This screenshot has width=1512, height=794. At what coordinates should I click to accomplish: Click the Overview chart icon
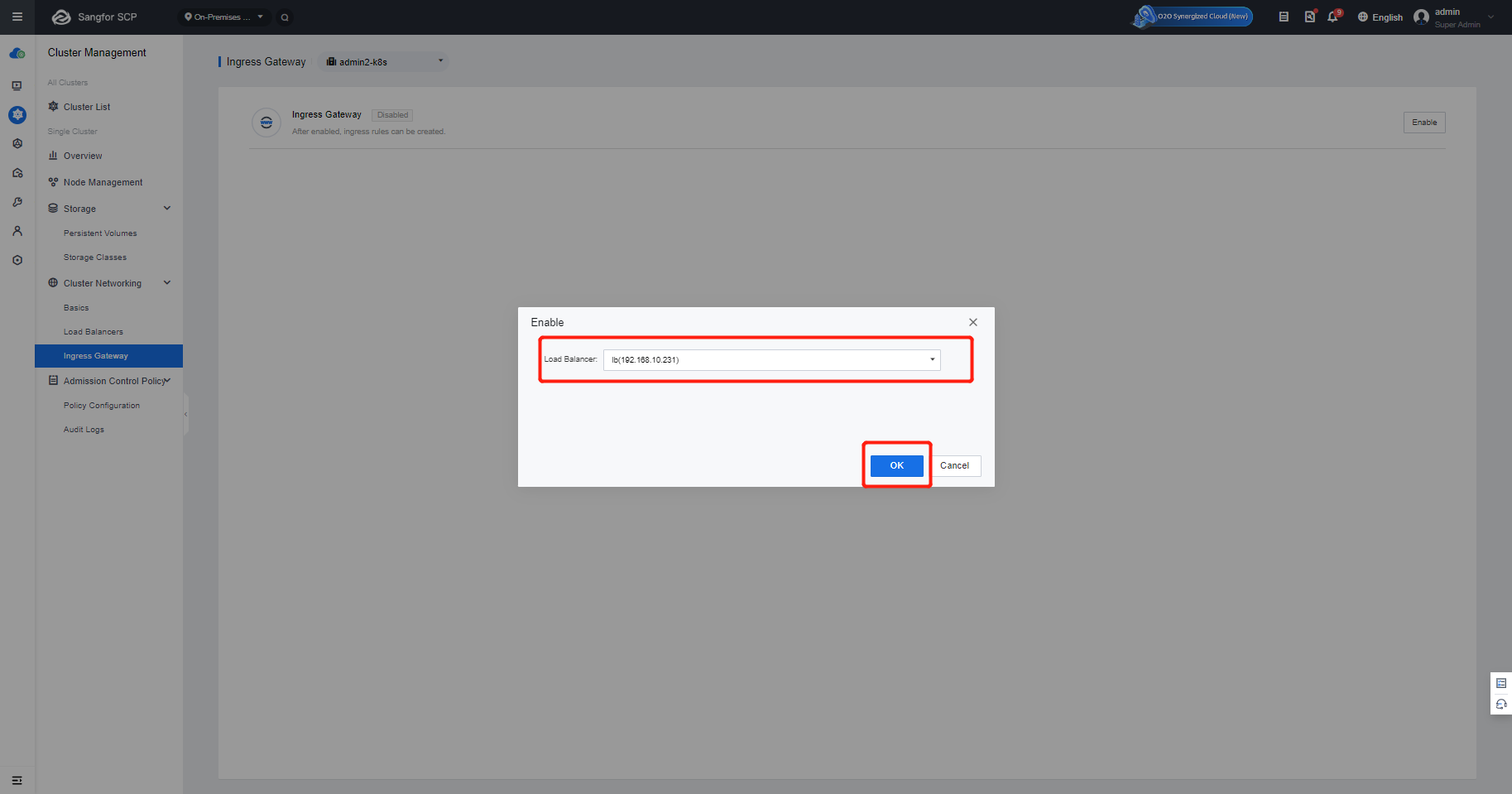[x=53, y=156]
